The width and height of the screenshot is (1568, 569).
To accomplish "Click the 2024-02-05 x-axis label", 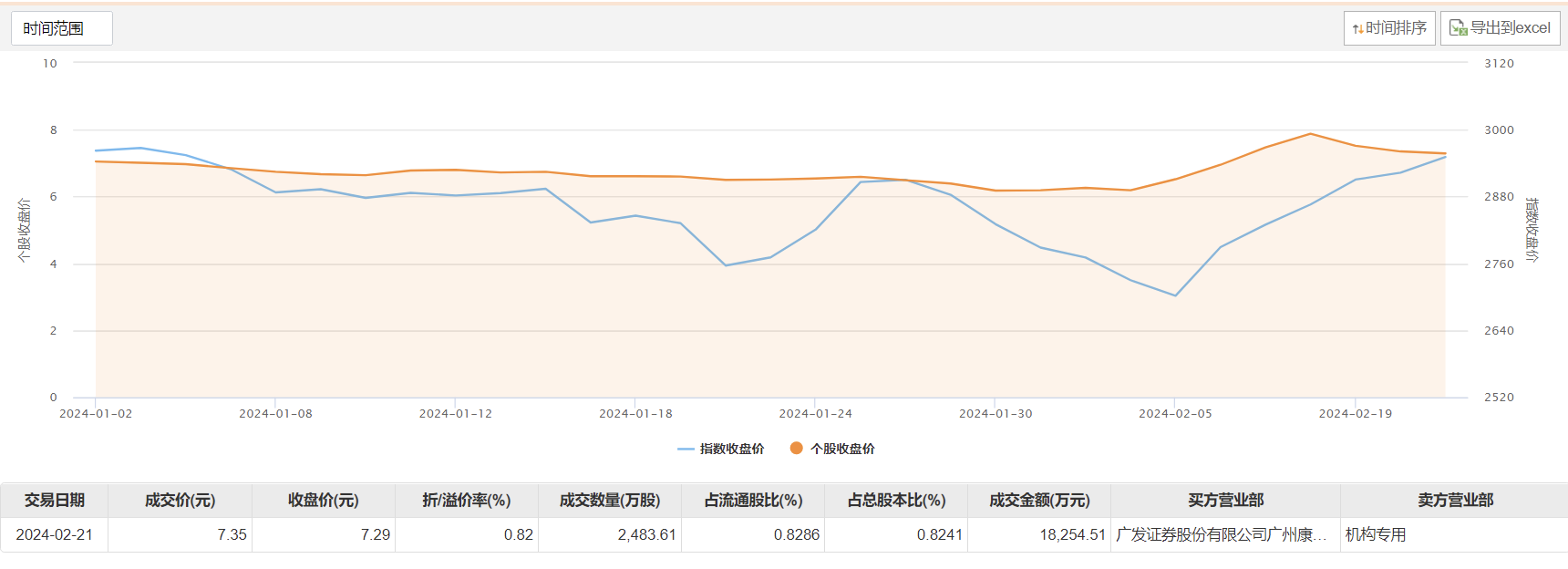I will (1175, 414).
